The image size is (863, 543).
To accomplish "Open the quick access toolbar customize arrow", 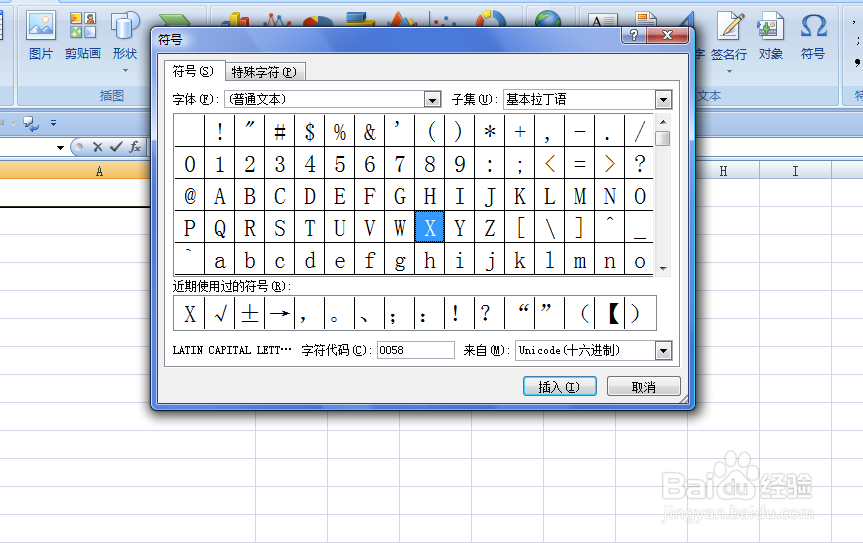I will (53, 123).
